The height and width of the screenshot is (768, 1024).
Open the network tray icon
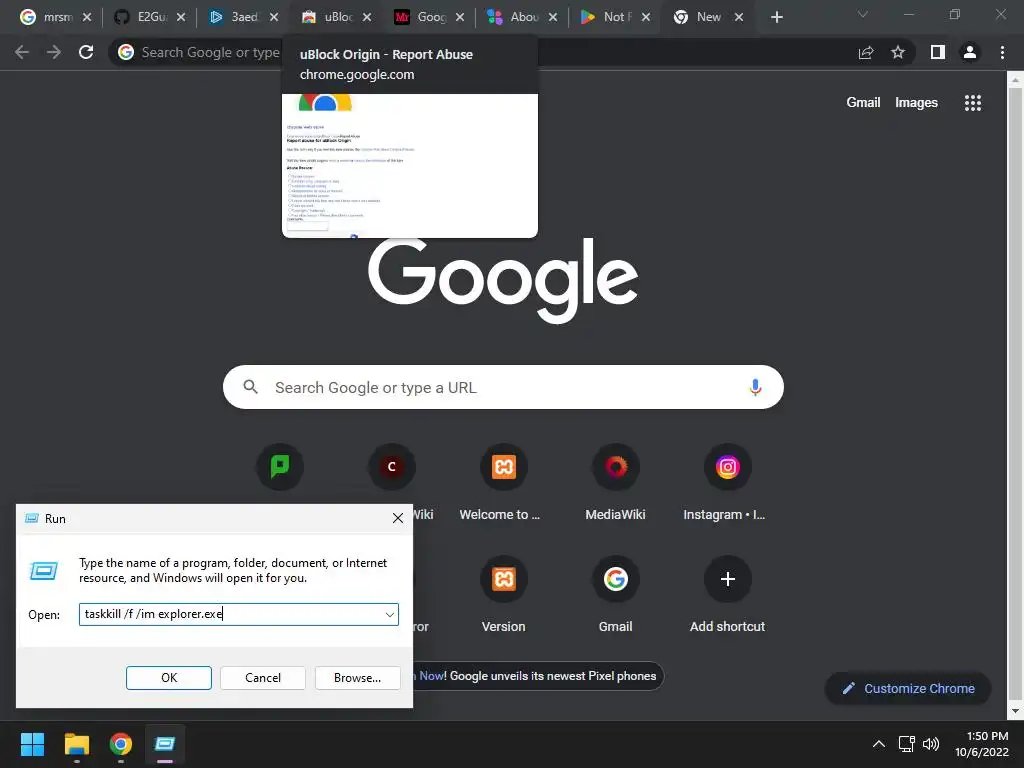click(x=906, y=744)
